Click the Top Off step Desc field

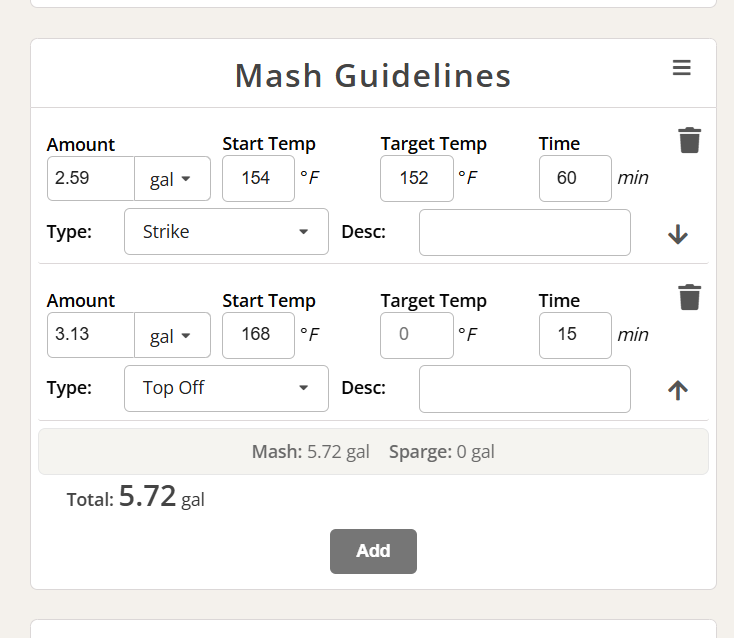(x=525, y=389)
